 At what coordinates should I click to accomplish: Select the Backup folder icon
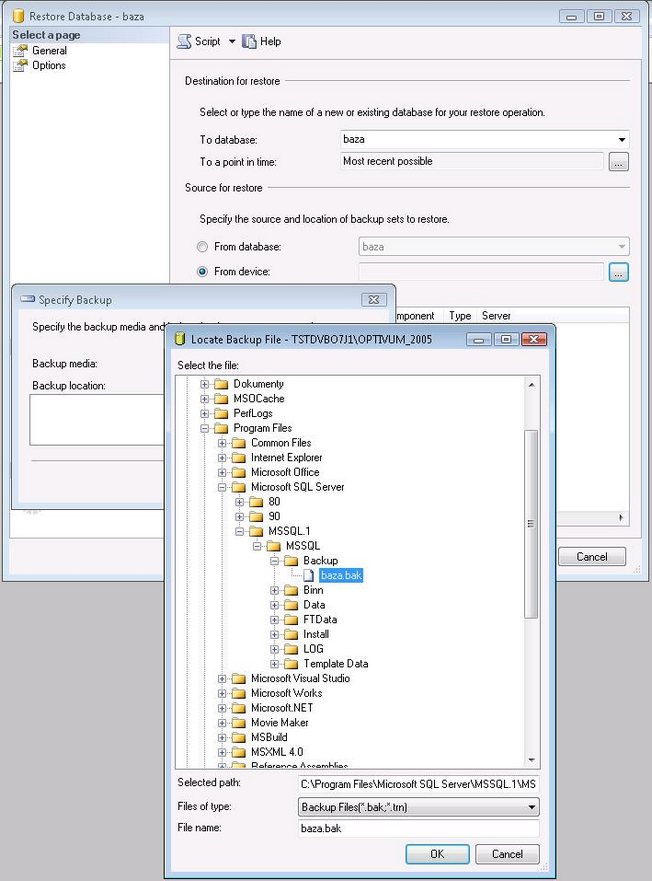pos(291,560)
